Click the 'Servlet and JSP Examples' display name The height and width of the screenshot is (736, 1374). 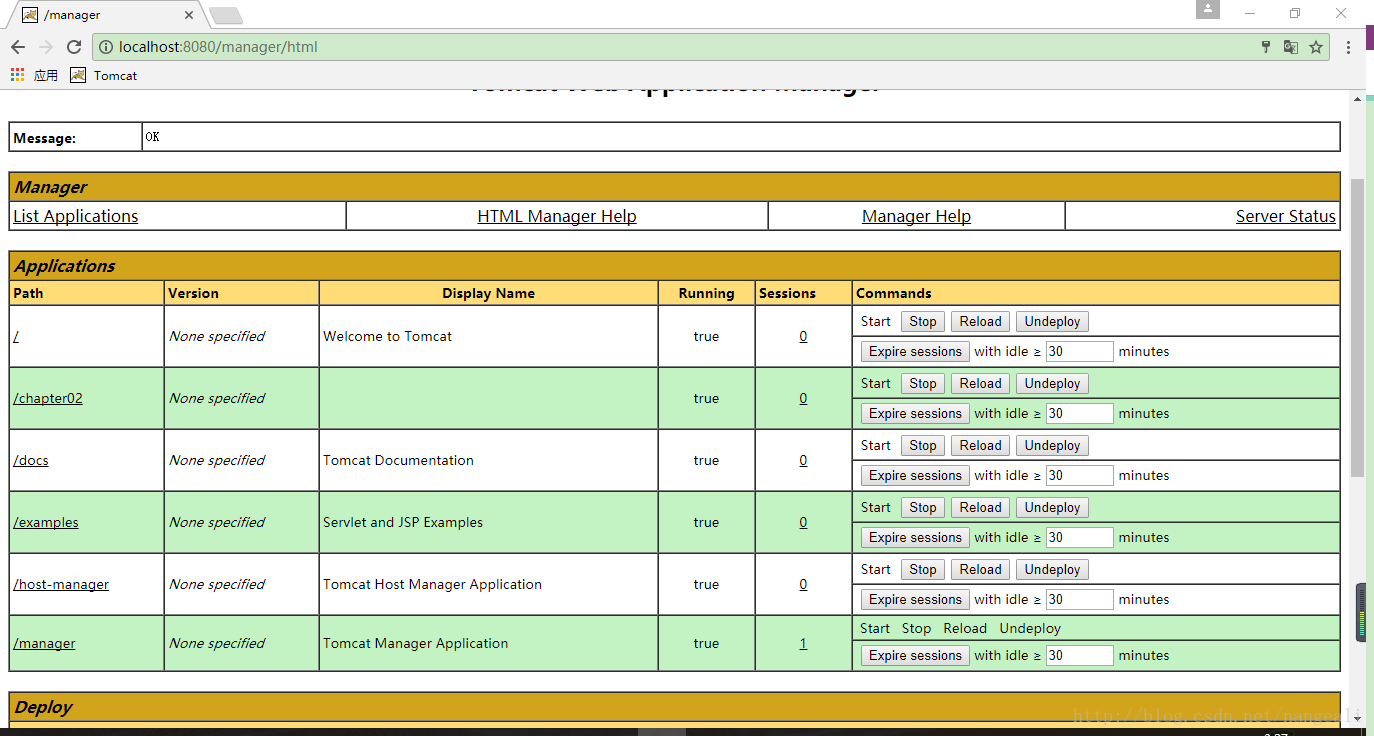[403, 522]
